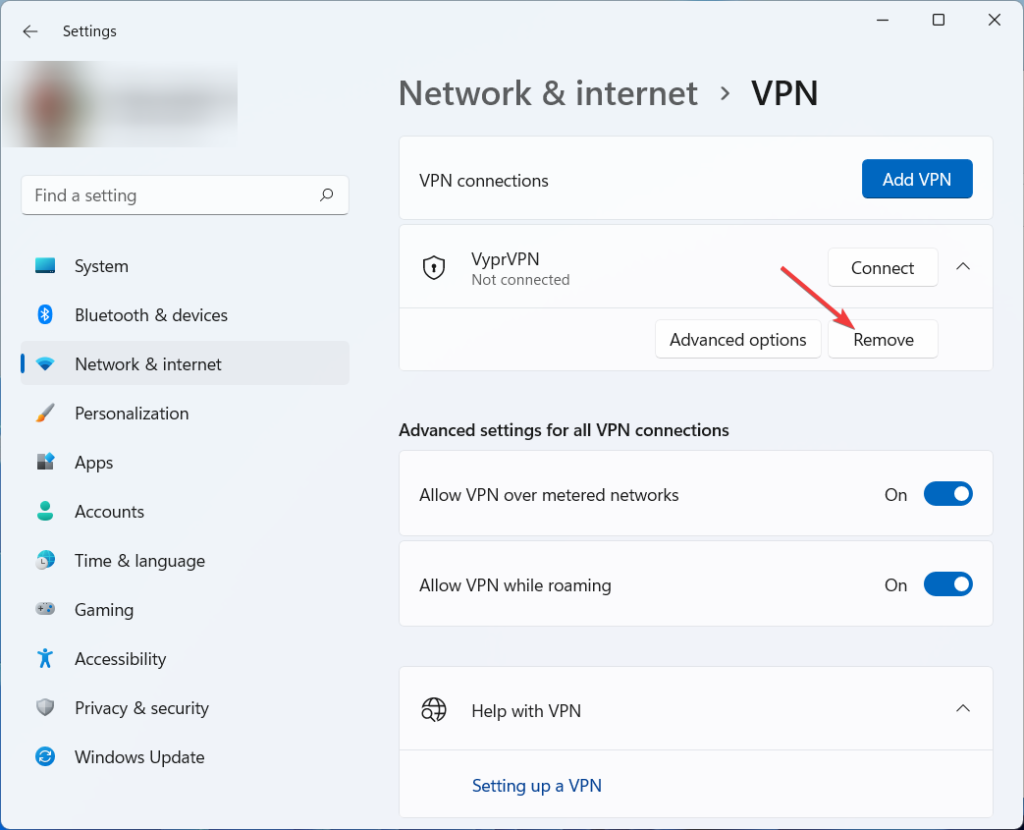The width and height of the screenshot is (1024, 830).
Task: Select the Accounts icon
Action: (x=46, y=511)
